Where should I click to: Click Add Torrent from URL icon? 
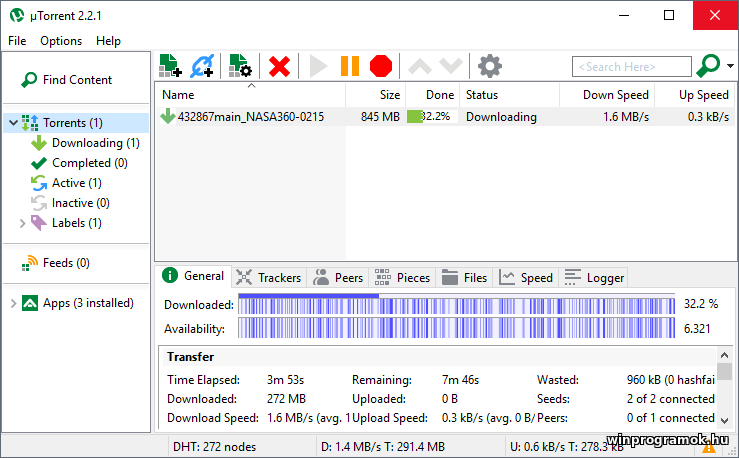[203, 66]
